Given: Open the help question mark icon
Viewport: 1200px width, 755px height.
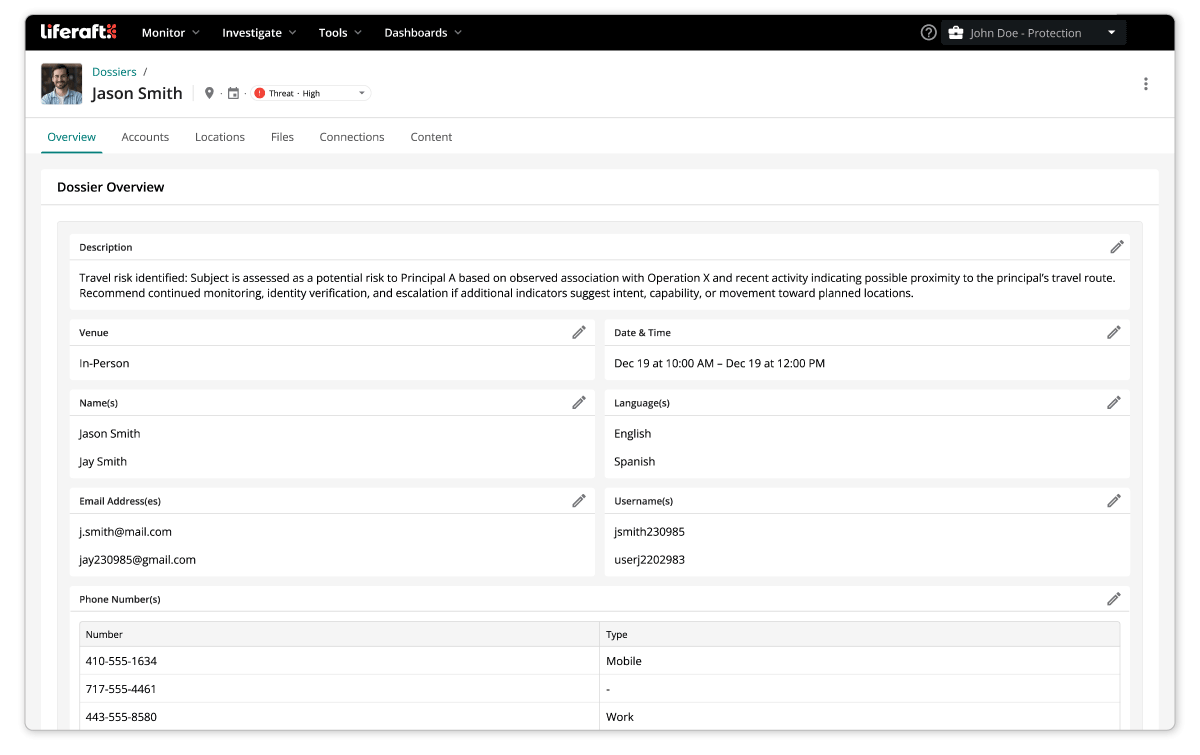Looking at the screenshot, I should (928, 32).
